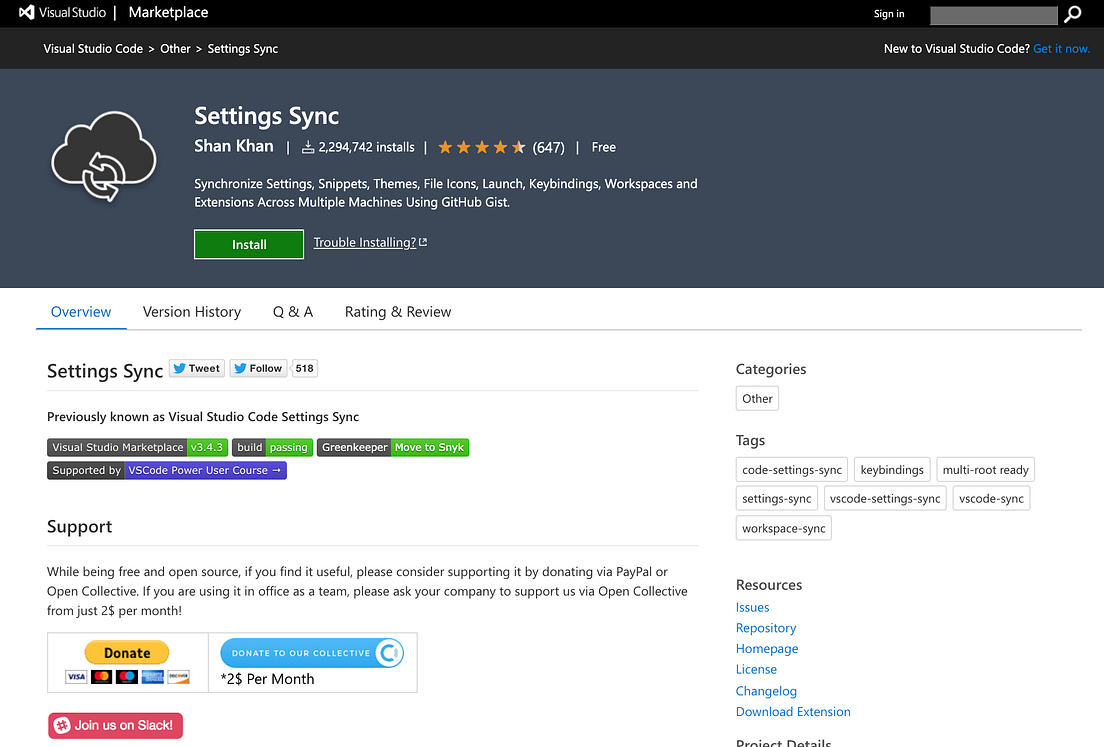Open the Repository resource link

pyautogui.click(x=766, y=628)
